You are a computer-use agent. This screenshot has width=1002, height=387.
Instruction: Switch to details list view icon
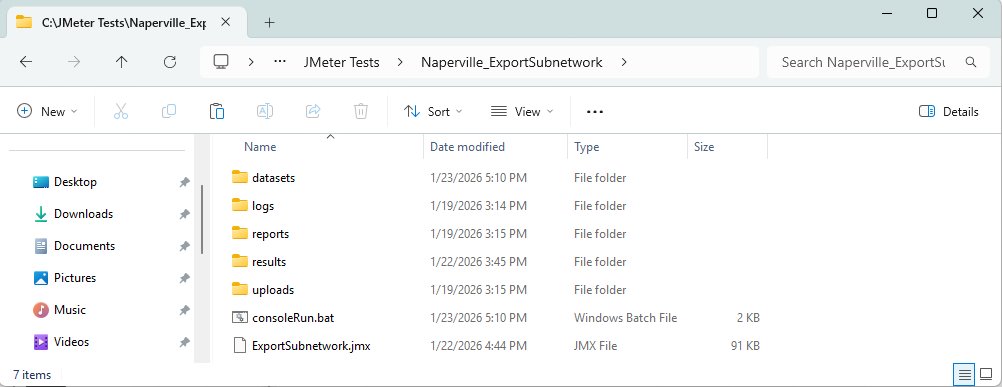tap(965, 374)
